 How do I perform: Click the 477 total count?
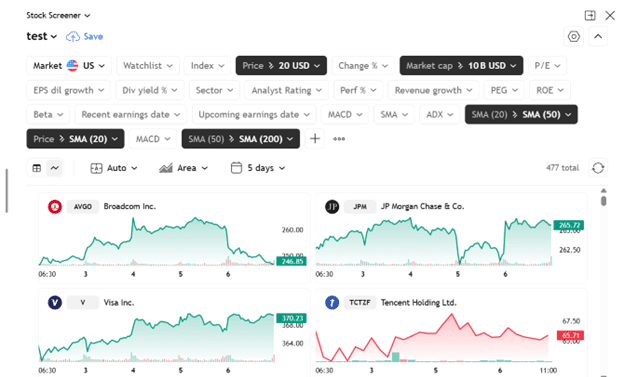click(x=562, y=168)
